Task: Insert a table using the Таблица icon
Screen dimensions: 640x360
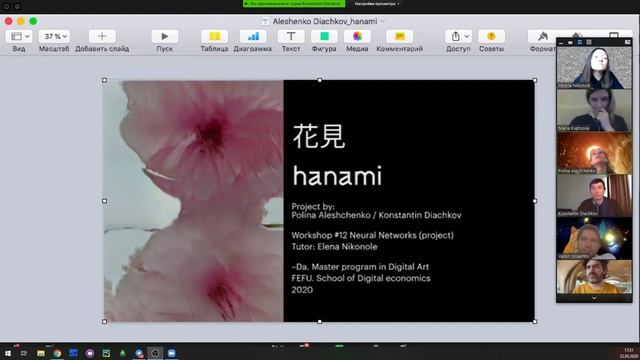Action: [214, 36]
